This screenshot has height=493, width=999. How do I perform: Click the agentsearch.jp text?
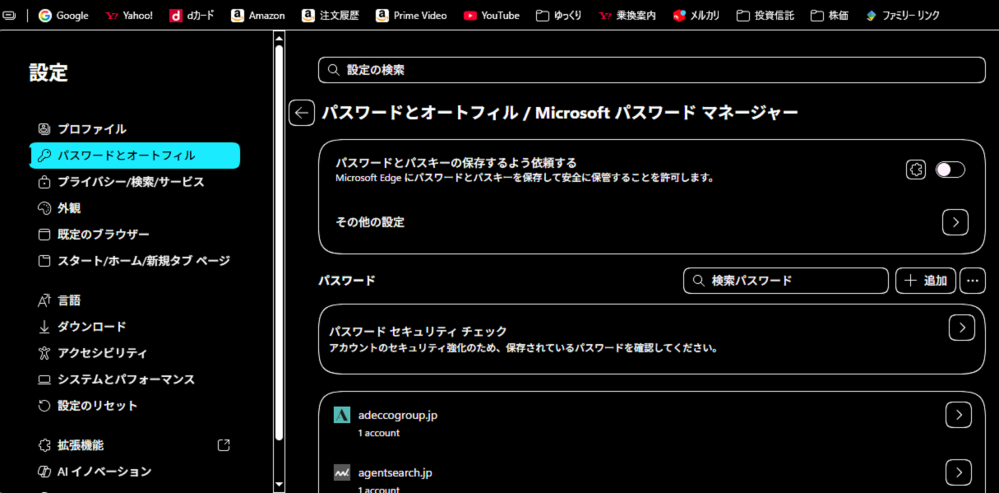(x=396, y=473)
